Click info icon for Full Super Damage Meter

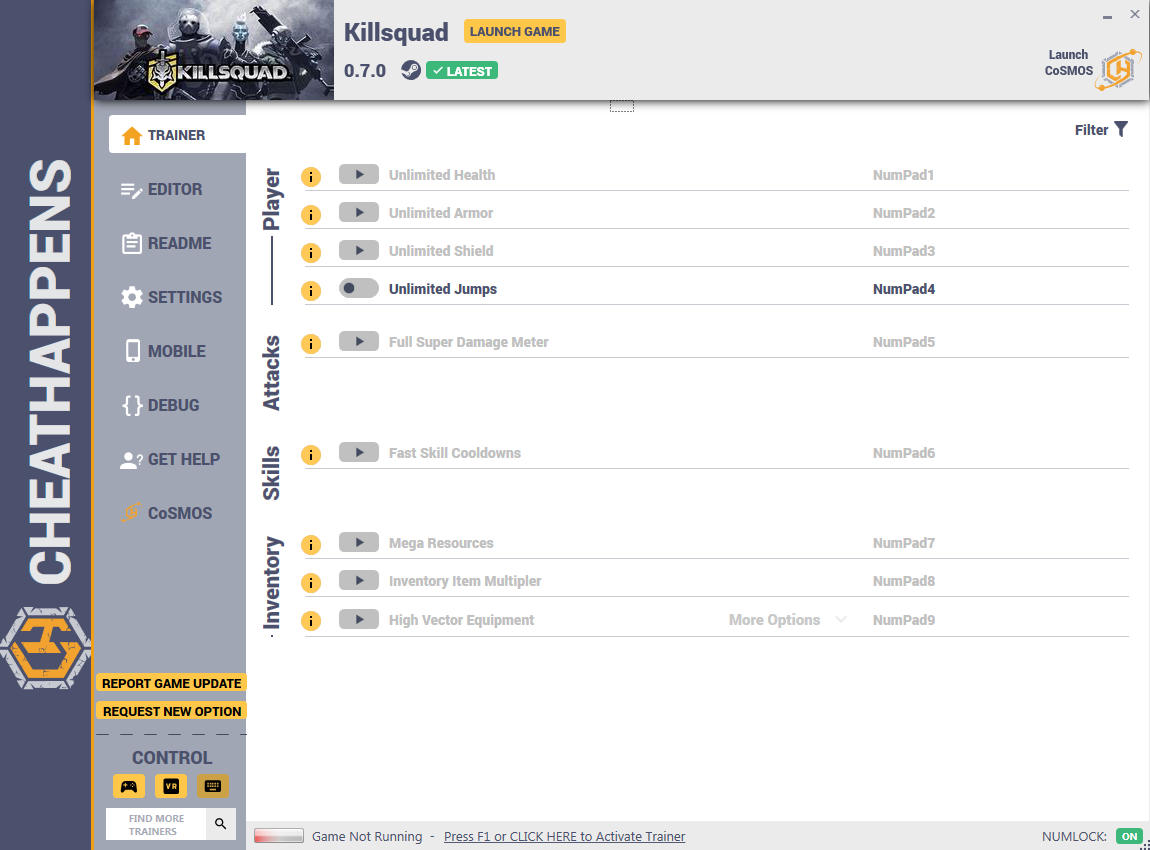tap(311, 344)
